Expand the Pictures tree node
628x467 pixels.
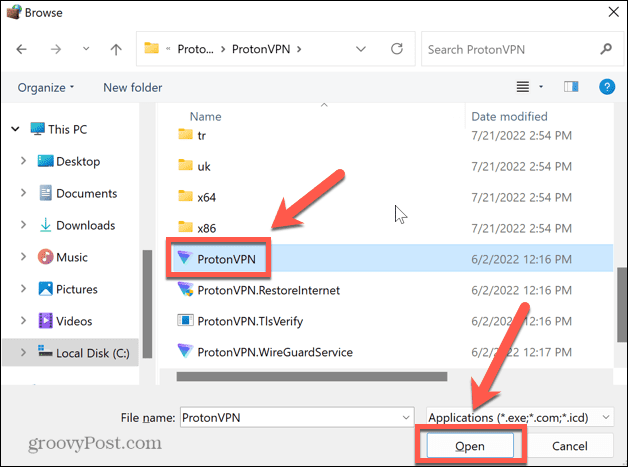coord(23,289)
